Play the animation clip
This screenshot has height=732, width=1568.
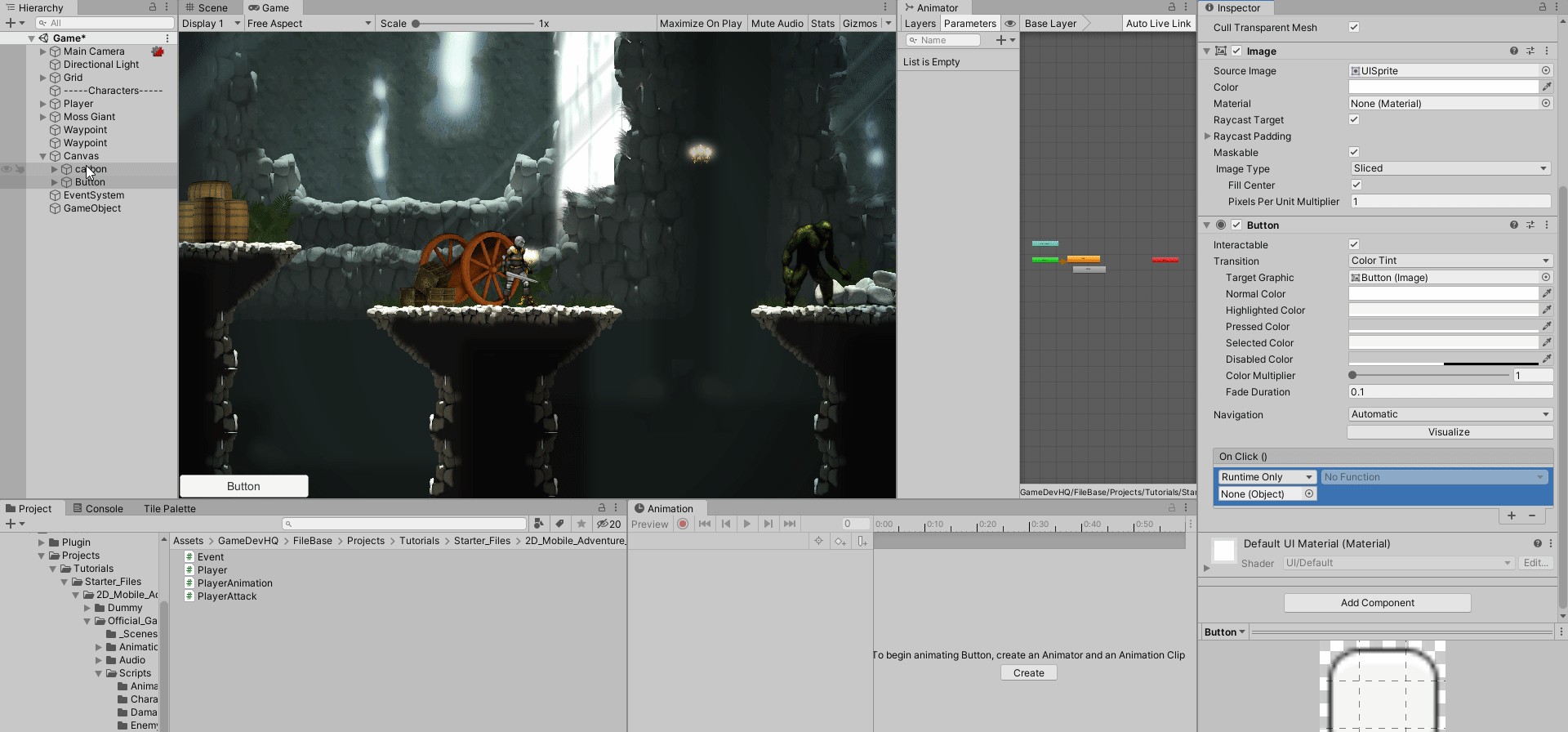click(746, 524)
